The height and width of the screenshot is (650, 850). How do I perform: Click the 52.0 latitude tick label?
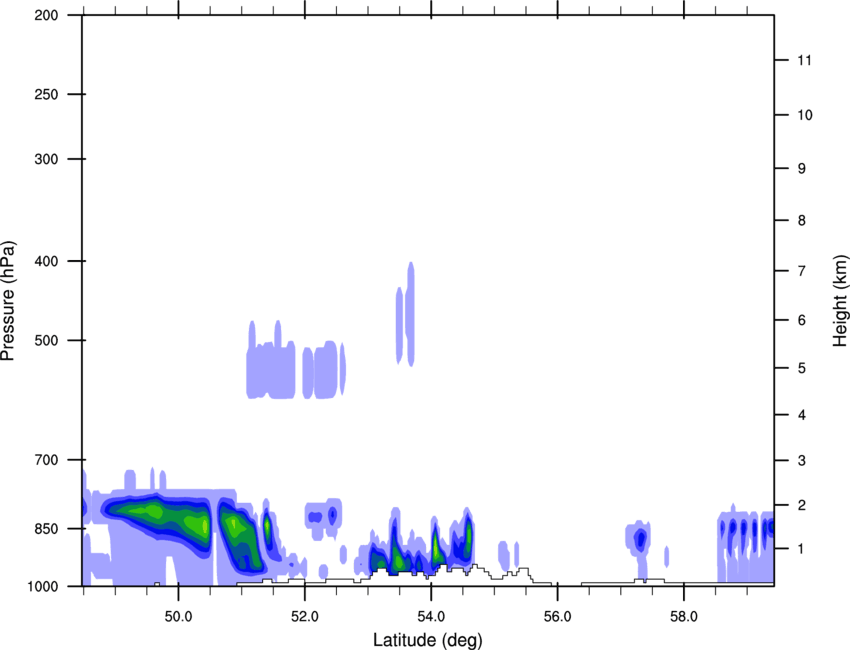pos(305,617)
